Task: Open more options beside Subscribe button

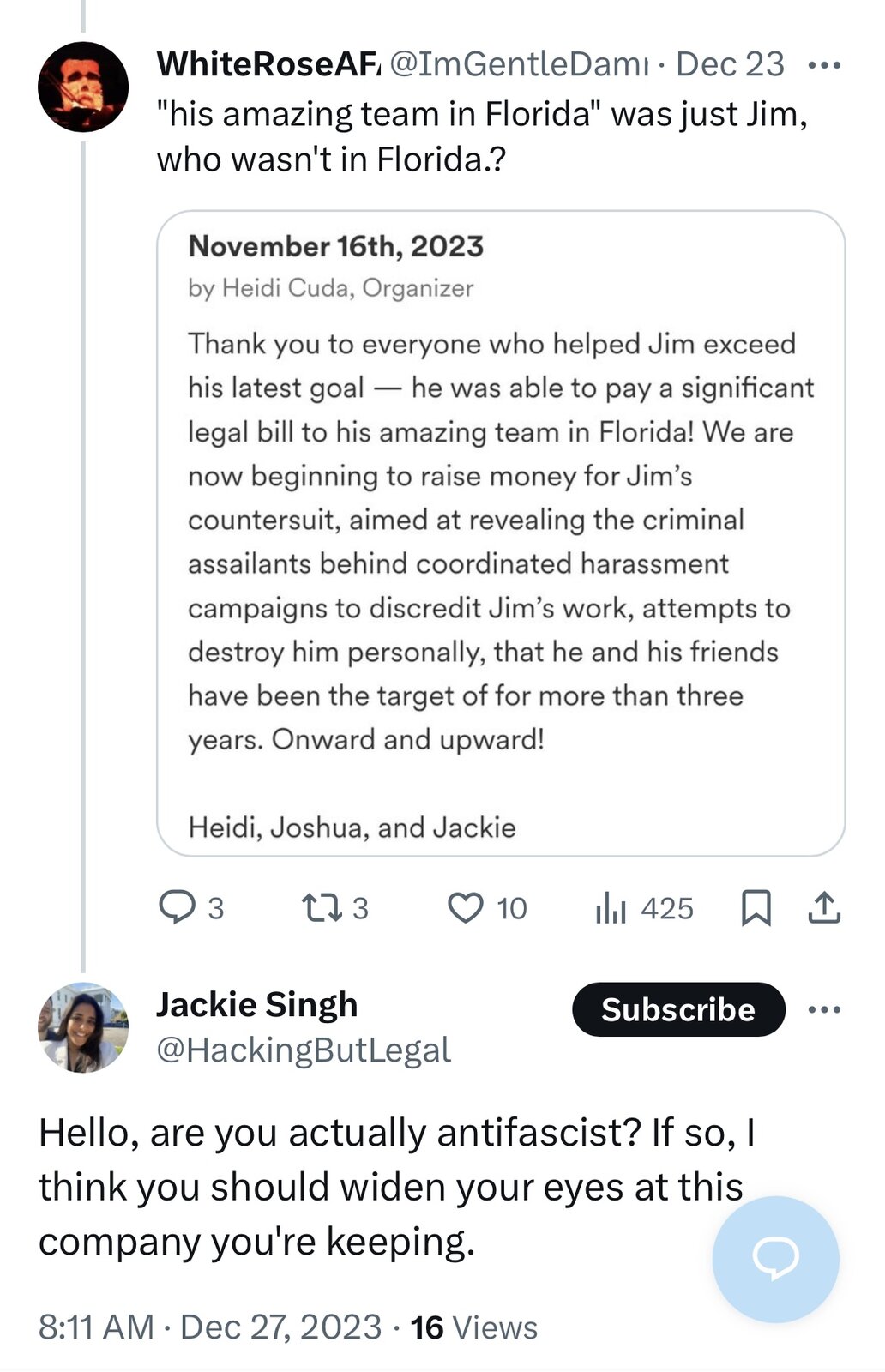Action: coord(824,1009)
